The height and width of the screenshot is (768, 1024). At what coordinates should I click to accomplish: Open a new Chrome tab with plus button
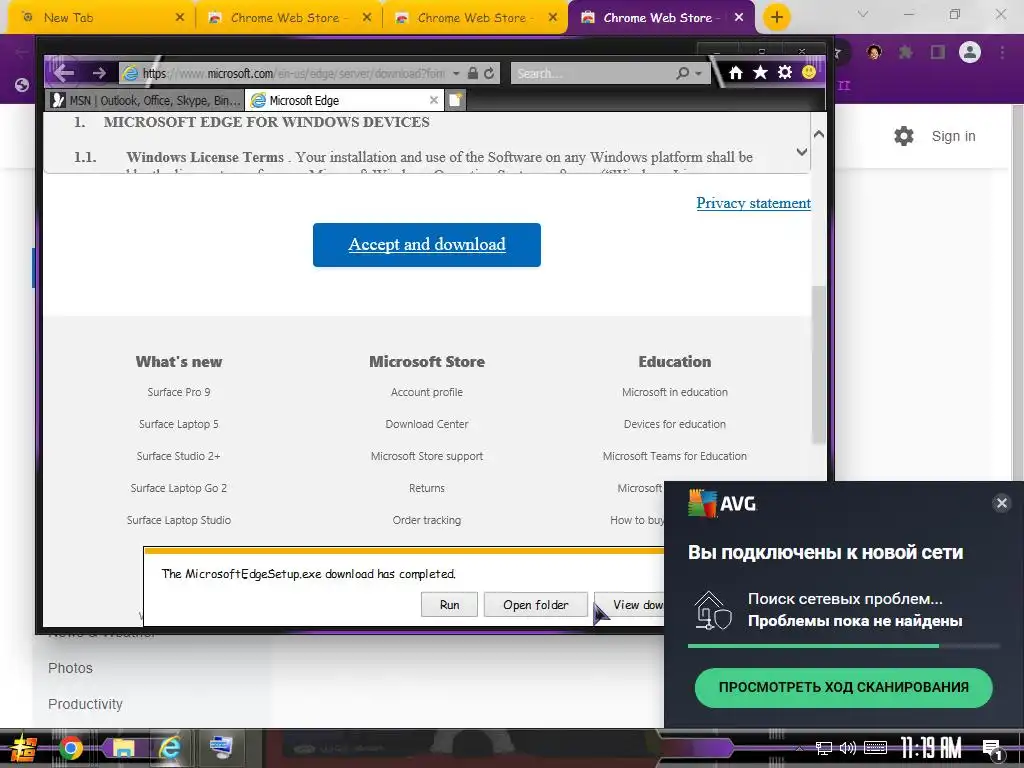[776, 17]
